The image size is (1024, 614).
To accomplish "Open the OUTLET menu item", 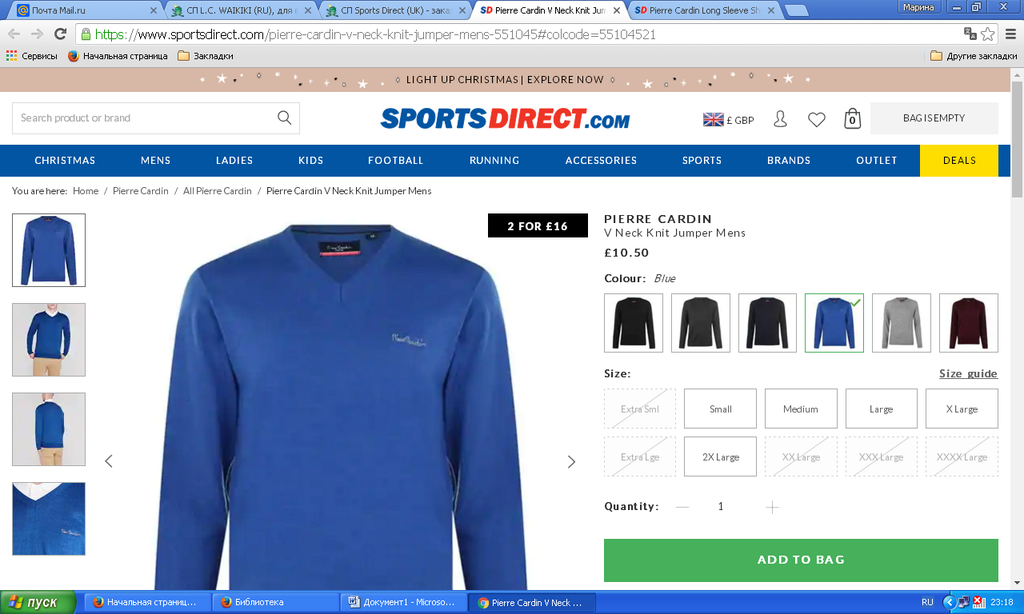I will pyautogui.click(x=876, y=161).
